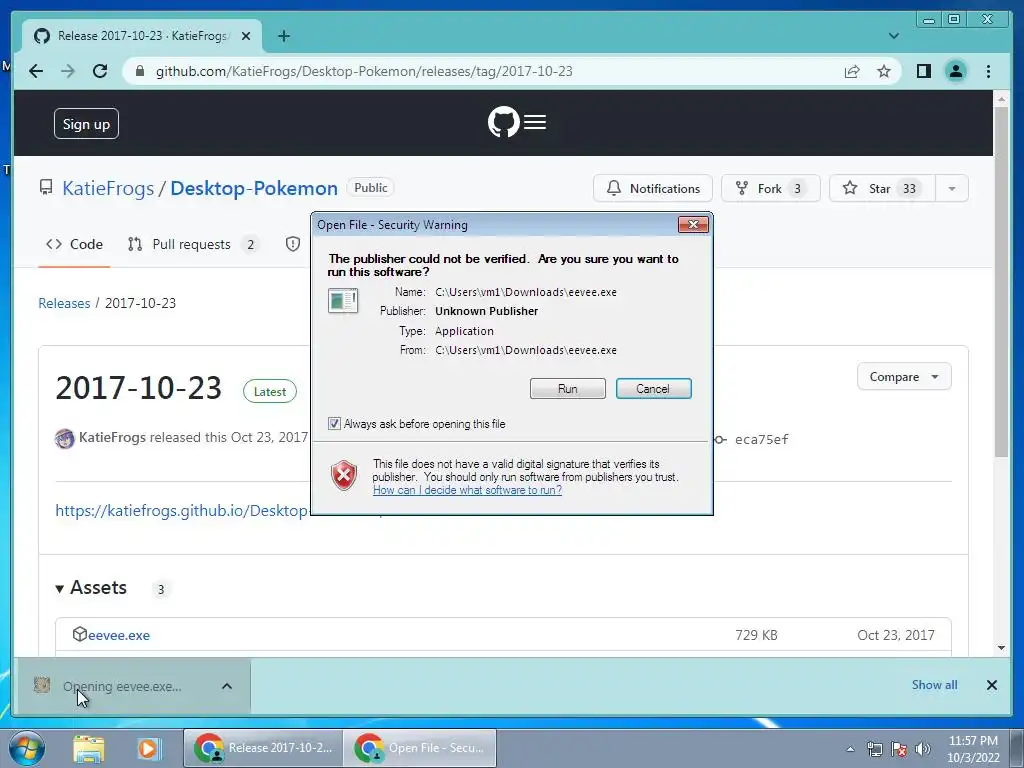Open the KatieFrogs owner link
This screenshot has width=1024, height=768.
pyautogui.click(x=108, y=188)
